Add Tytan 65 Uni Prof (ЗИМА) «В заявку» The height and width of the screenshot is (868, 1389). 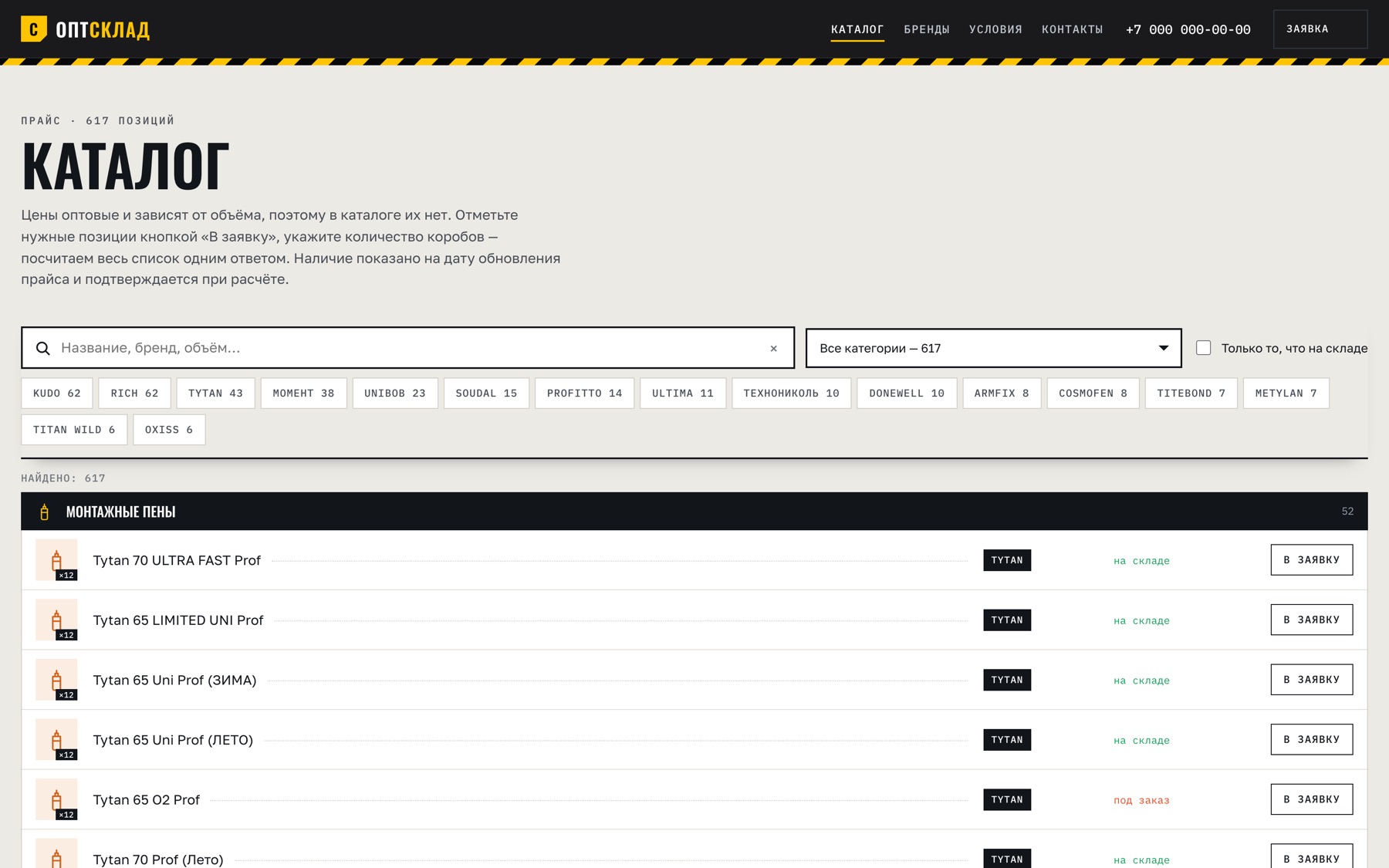pyautogui.click(x=1312, y=680)
